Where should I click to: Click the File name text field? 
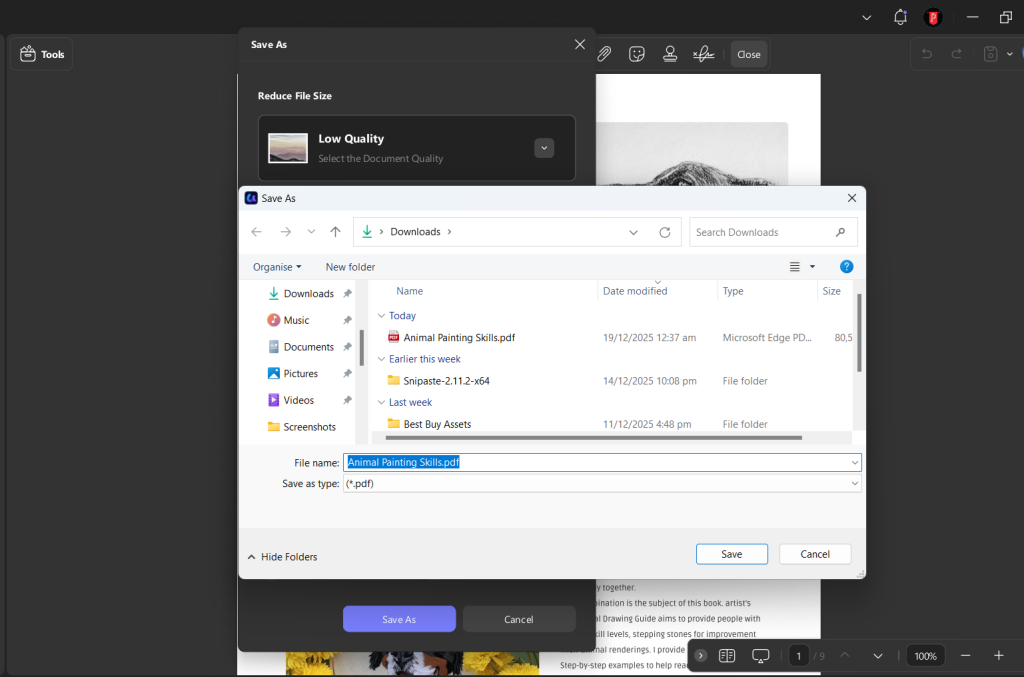pos(600,463)
